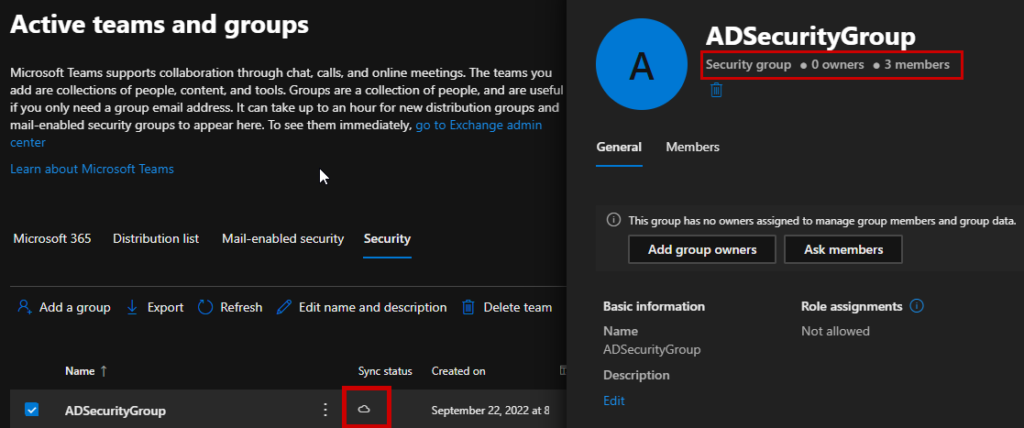Click the trash icon under ADSecurityGroup title
1024x428 pixels.
coord(716,91)
